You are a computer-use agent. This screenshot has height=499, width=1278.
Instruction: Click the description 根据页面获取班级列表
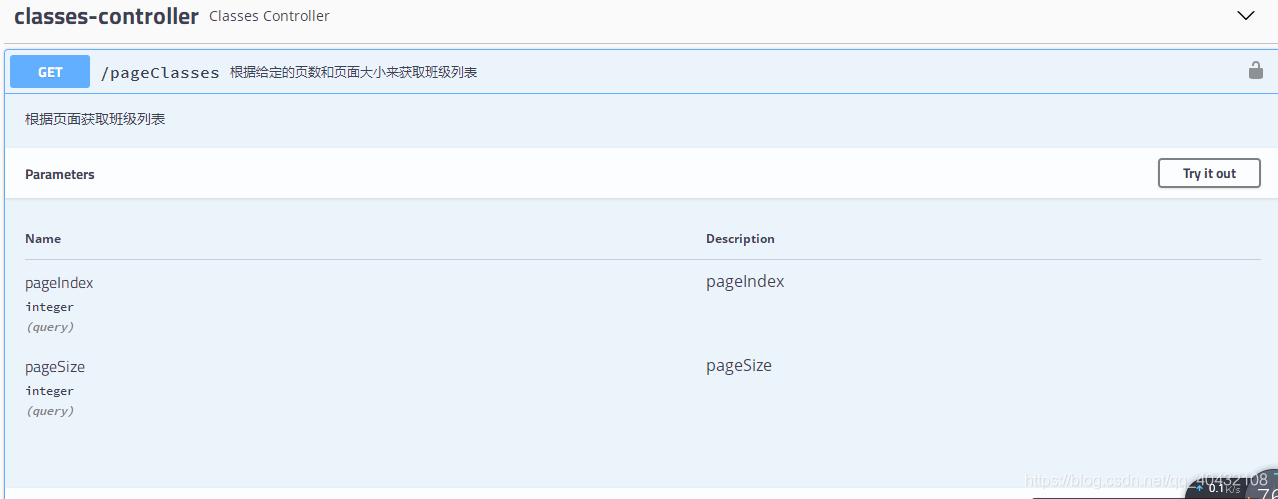[95, 119]
